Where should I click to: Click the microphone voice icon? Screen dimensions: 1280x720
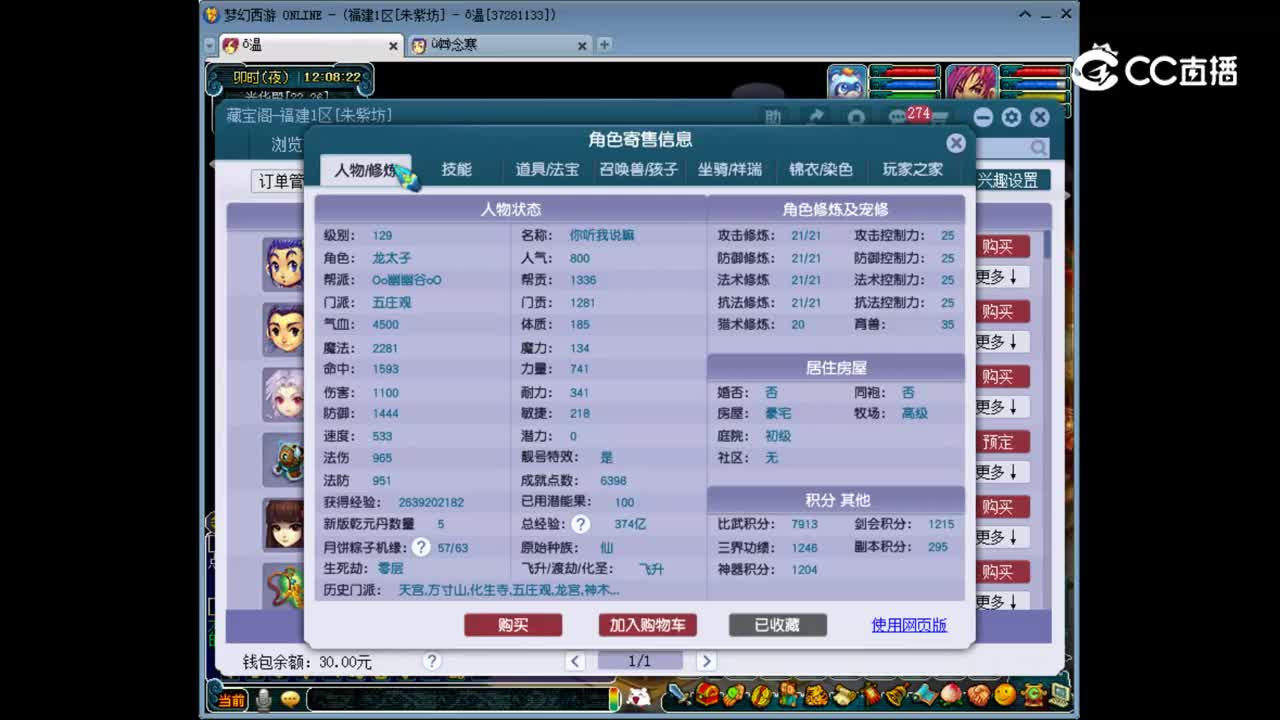click(x=264, y=699)
